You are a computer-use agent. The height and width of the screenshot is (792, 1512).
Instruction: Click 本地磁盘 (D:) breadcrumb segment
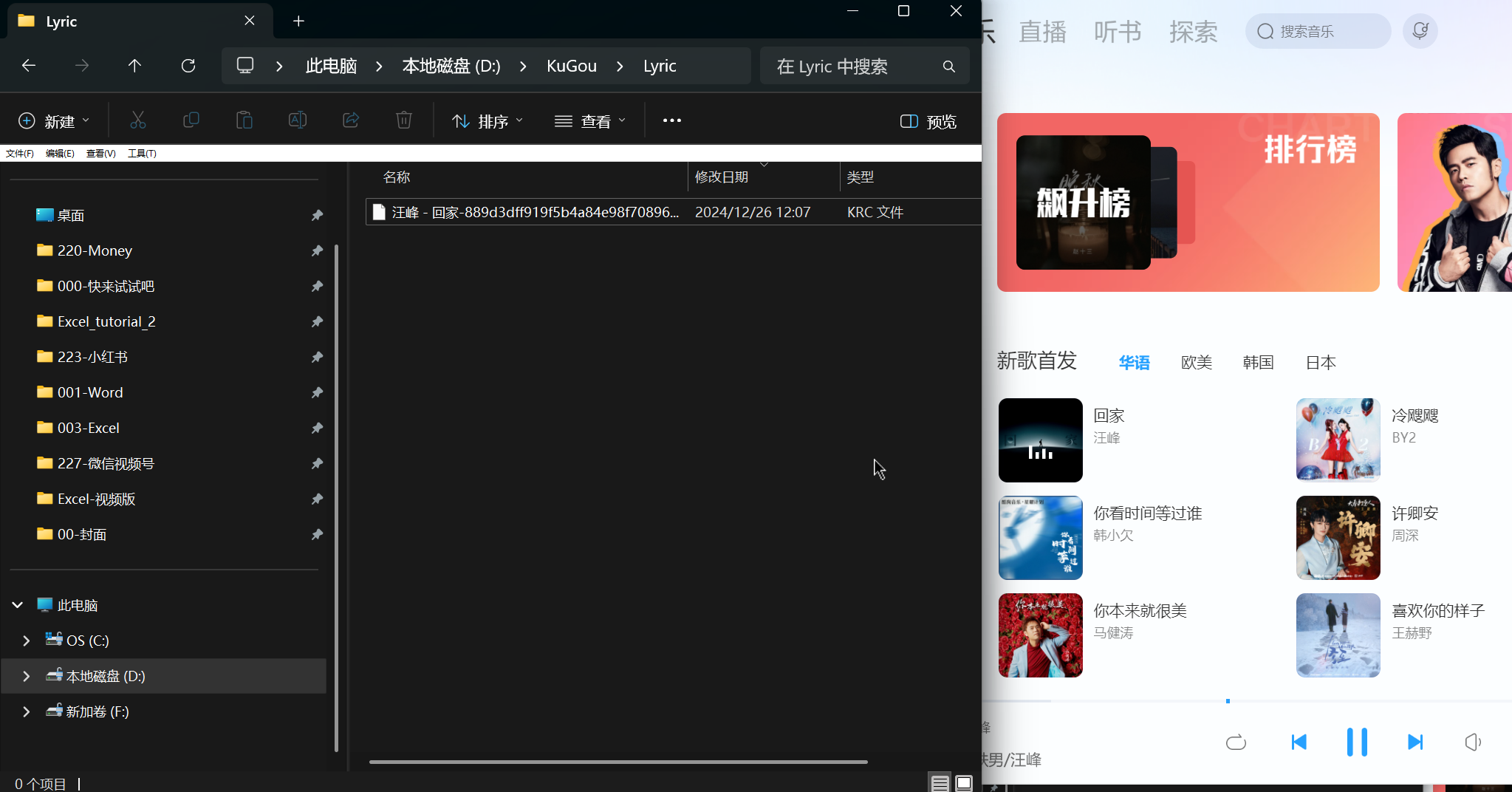tap(451, 66)
